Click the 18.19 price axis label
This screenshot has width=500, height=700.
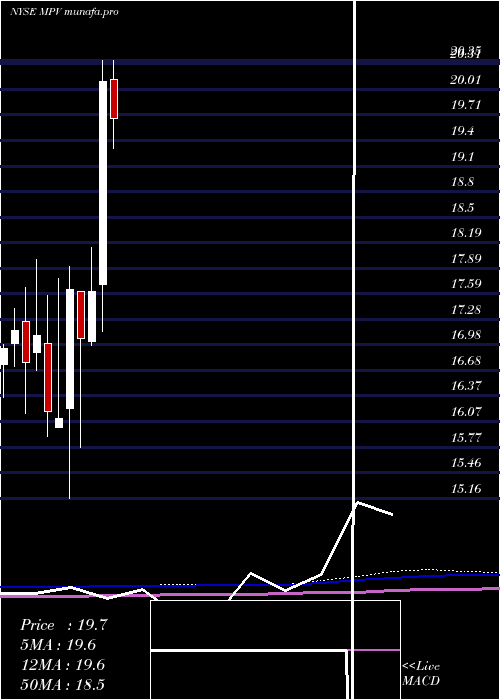point(466,233)
